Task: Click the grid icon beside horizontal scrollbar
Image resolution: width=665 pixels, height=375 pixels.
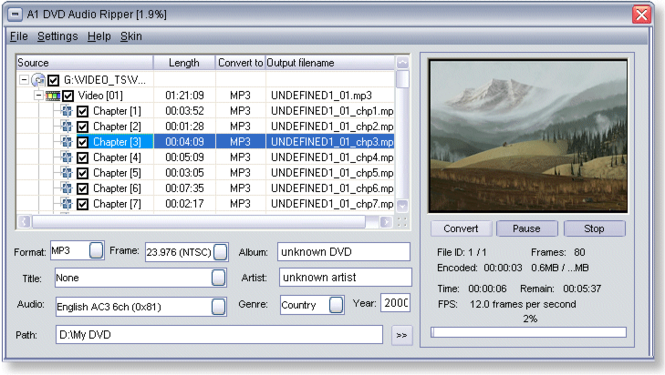Action: coord(402,222)
